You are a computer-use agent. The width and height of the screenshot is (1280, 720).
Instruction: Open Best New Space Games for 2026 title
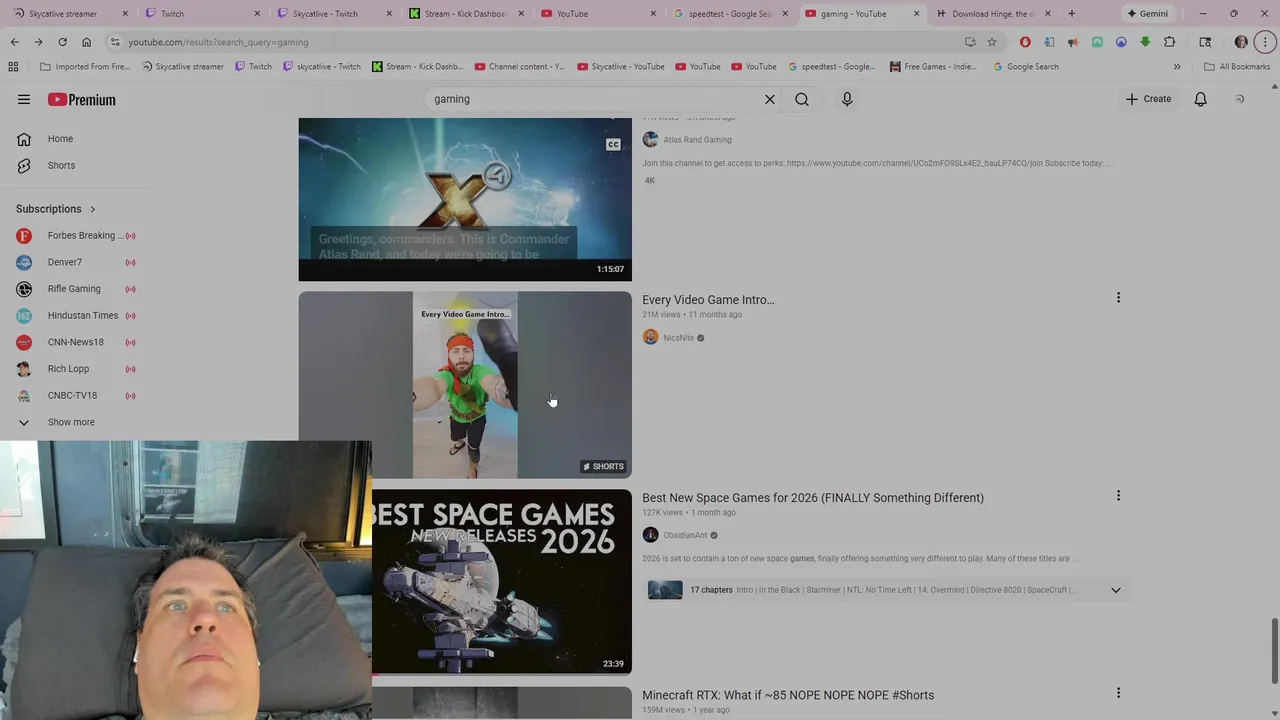coord(813,498)
